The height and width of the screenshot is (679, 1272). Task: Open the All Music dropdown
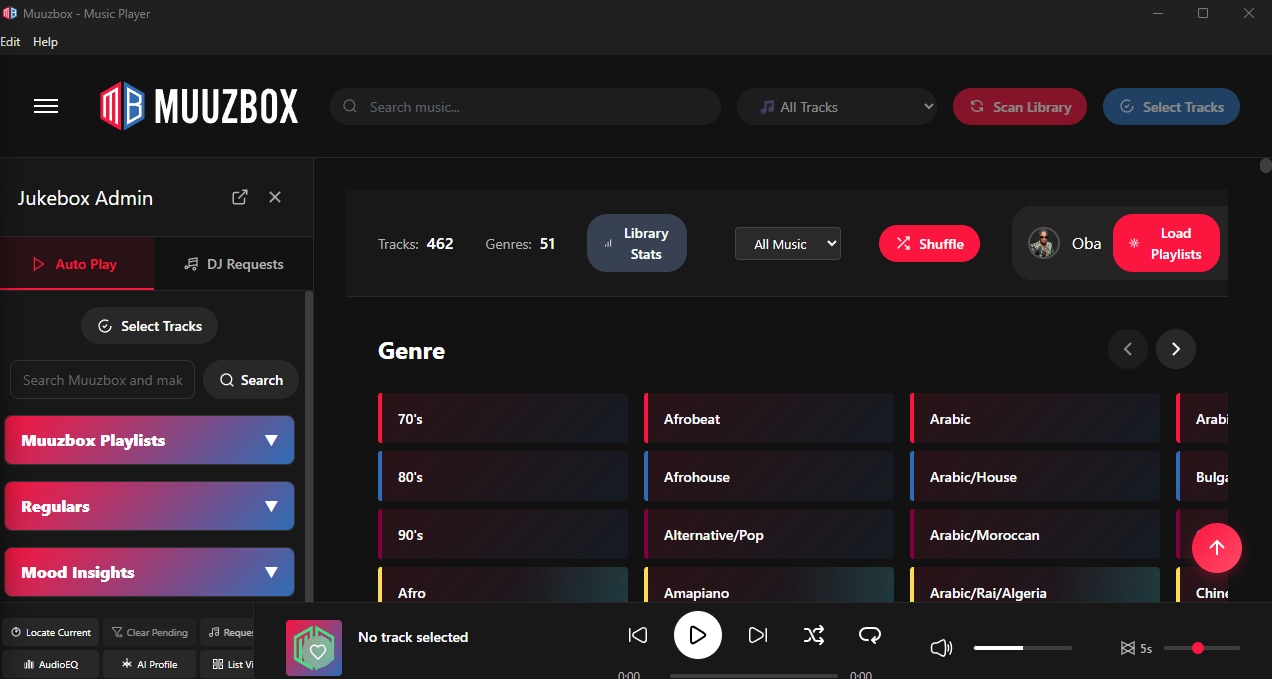788,244
